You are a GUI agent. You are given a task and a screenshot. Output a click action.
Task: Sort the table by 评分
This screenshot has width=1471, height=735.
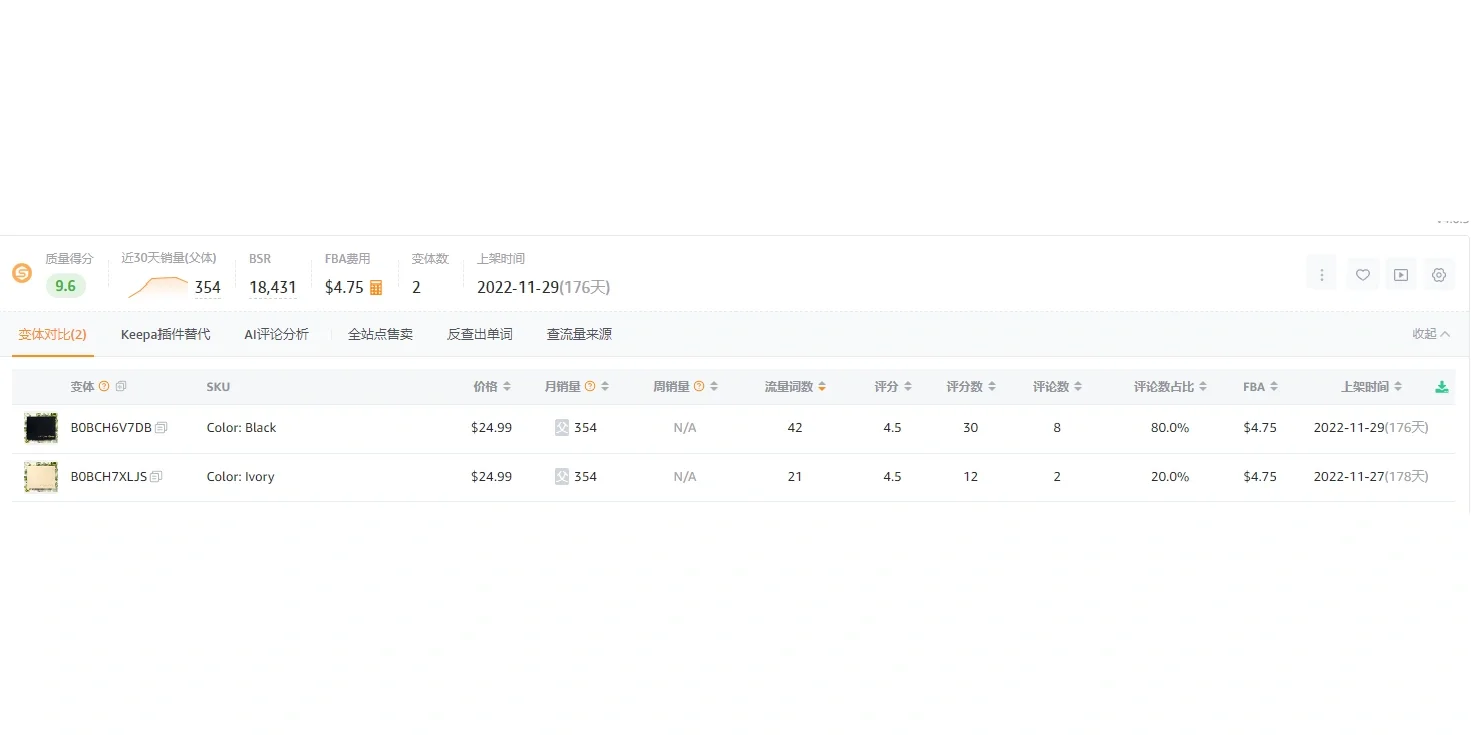pyautogui.click(x=907, y=387)
